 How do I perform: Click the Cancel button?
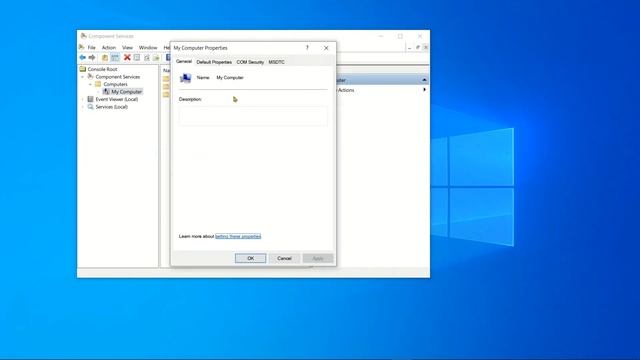click(x=284, y=258)
